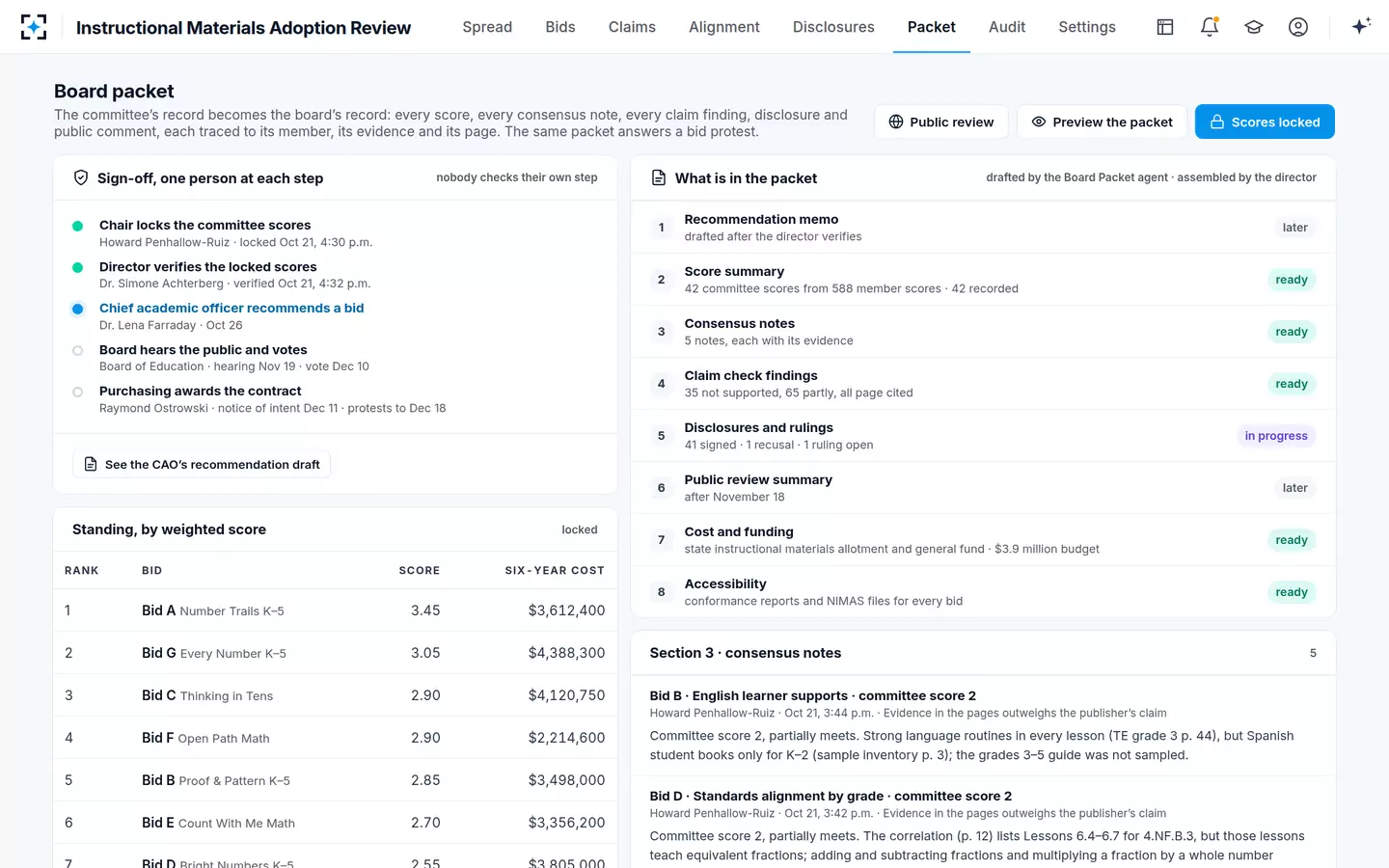Switch to the Disclosures tab
Image resolution: width=1389 pixels, height=868 pixels.
pyautogui.click(x=833, y=27)
